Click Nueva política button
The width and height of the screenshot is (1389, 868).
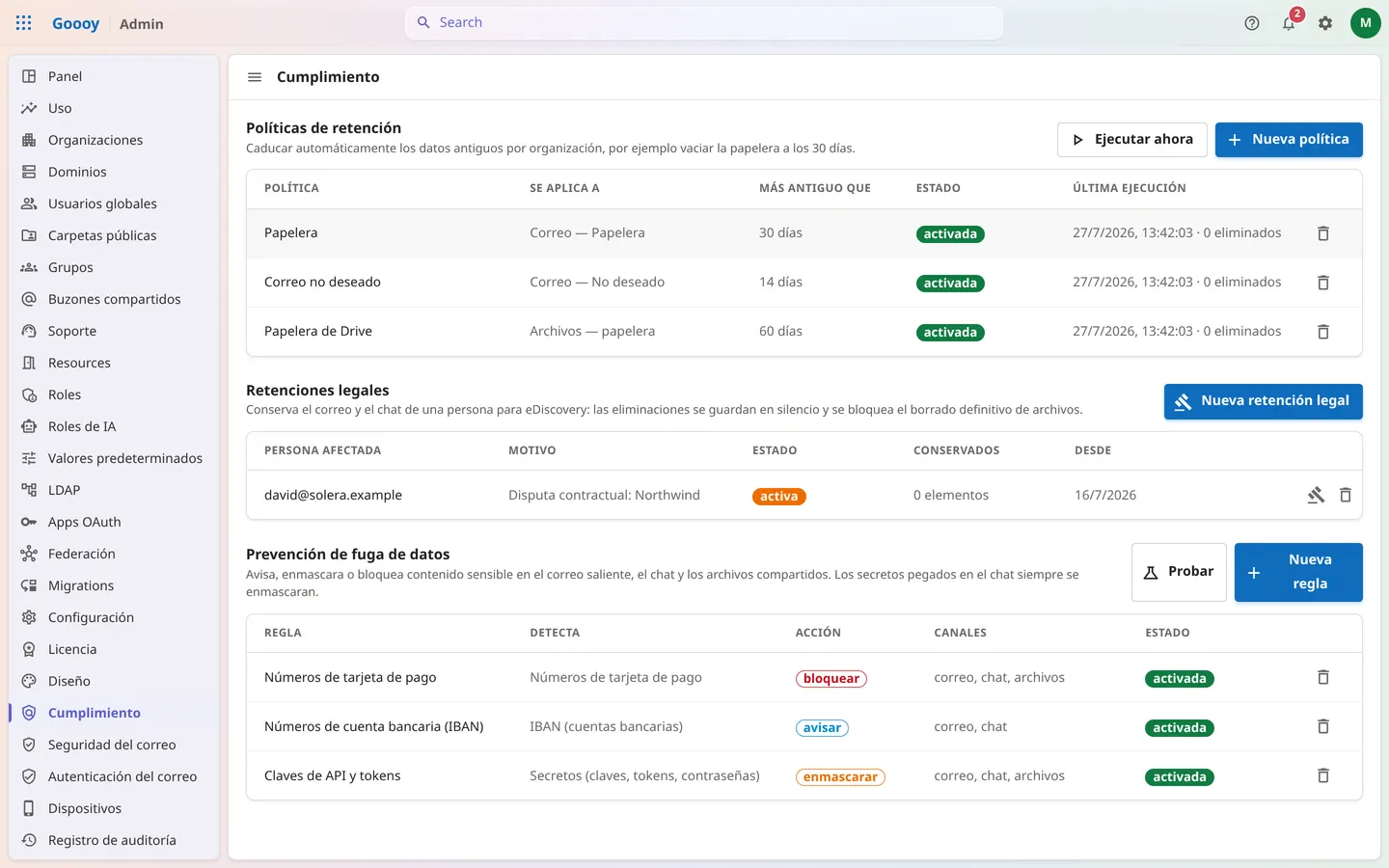1289,140
